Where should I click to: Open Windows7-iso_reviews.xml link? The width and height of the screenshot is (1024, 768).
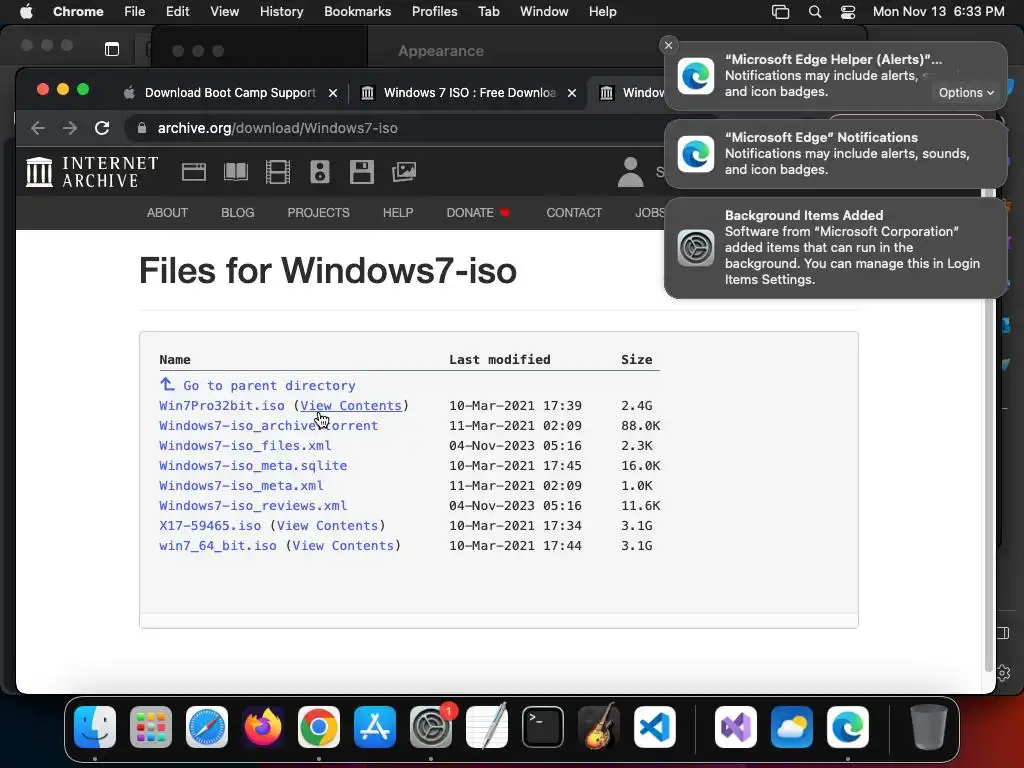click(x=253, y=505)
